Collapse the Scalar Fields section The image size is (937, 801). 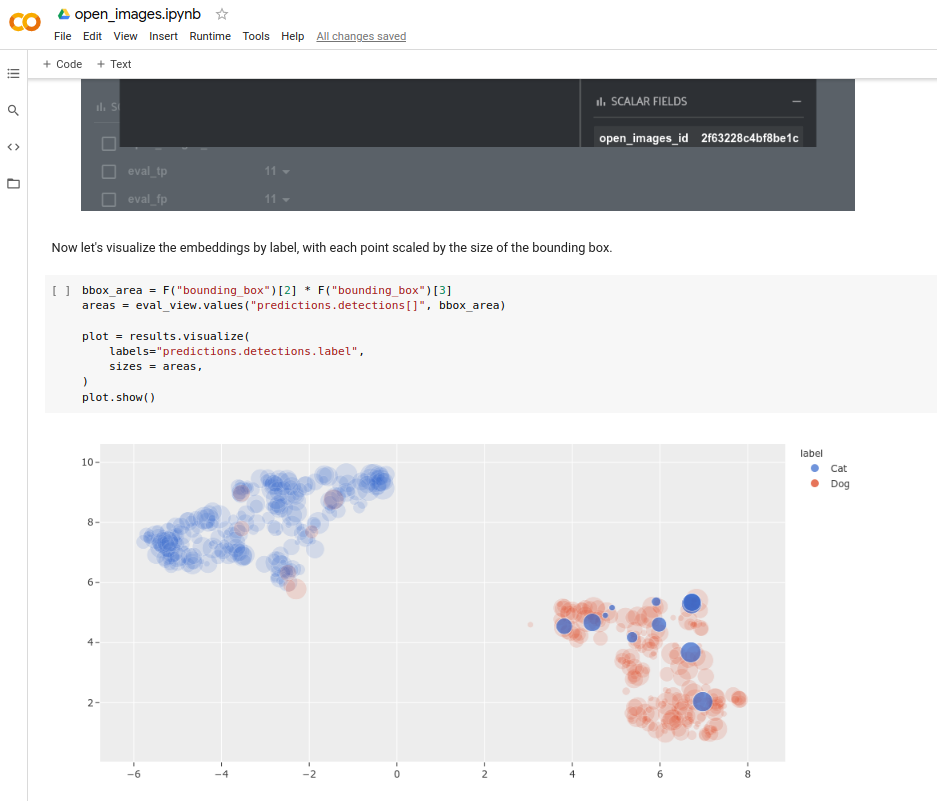[x=796, y=101]
